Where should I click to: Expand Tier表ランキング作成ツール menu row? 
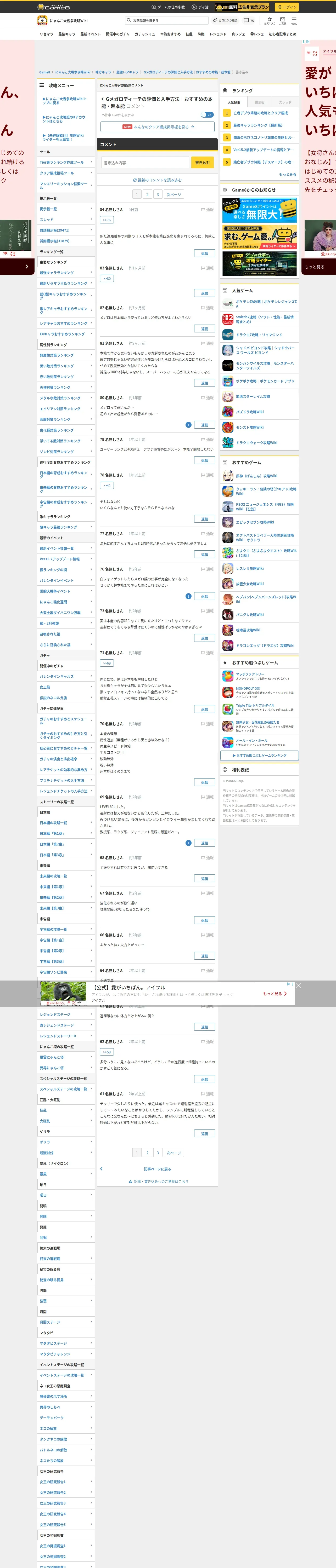pyautogui.click(x=66, y=163)
